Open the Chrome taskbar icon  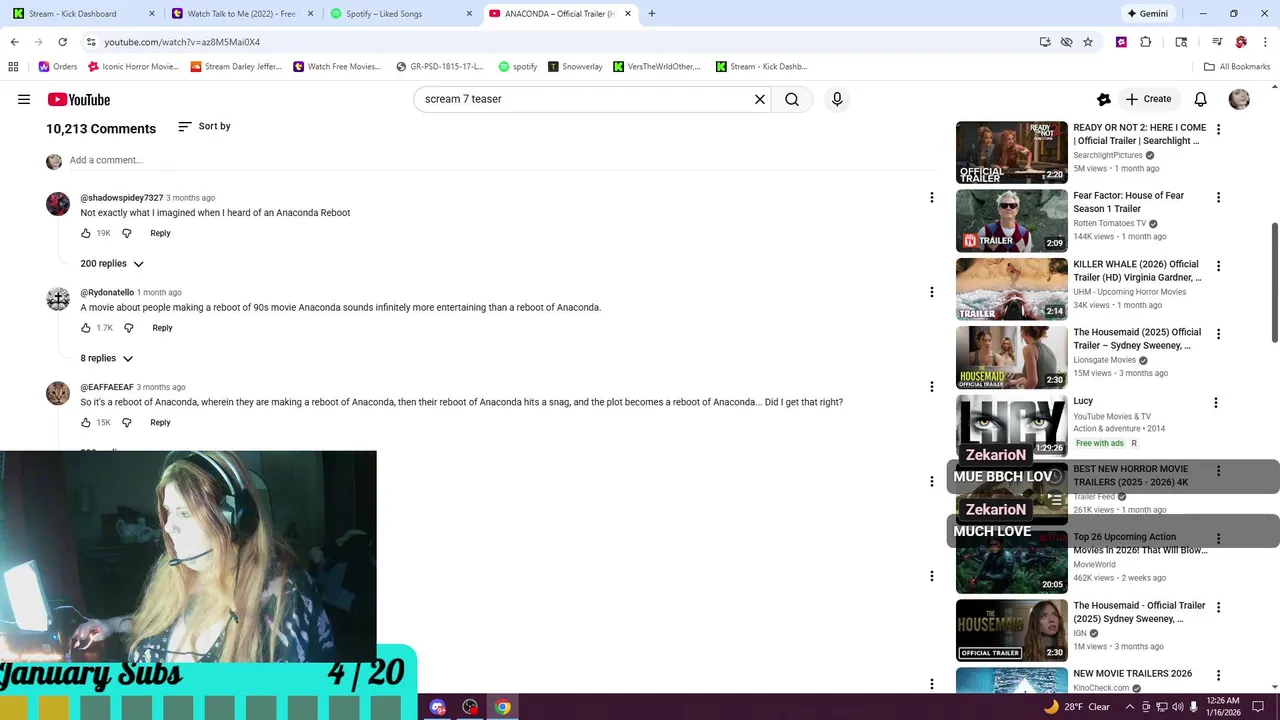pos(503,707)
